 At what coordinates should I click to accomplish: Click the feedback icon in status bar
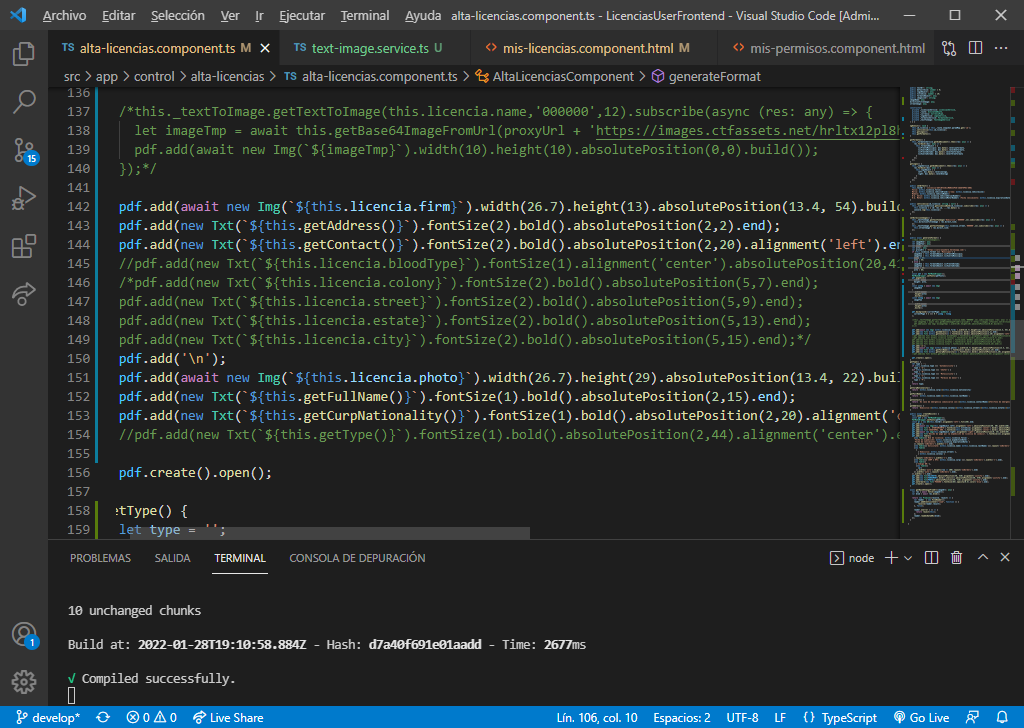click(972, 718)
